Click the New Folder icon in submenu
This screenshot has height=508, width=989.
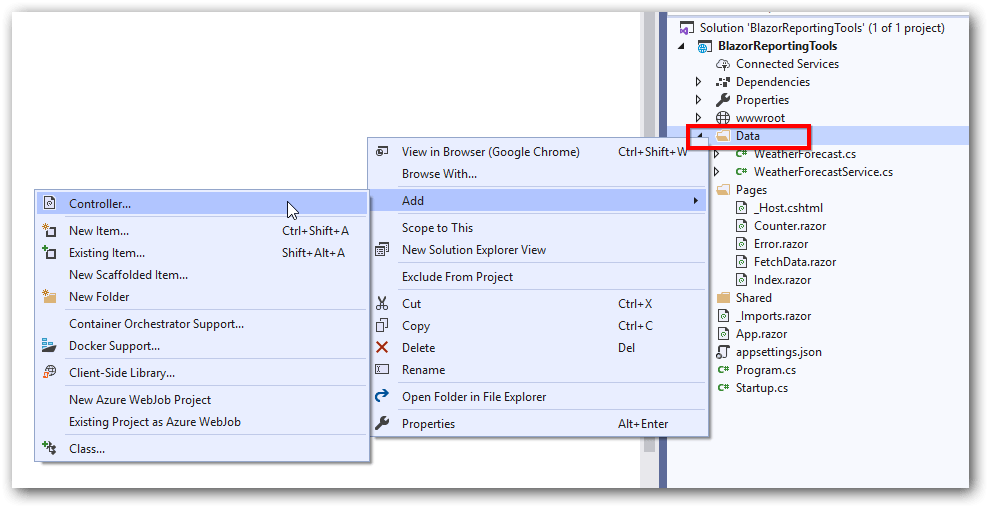coord(49,297)
